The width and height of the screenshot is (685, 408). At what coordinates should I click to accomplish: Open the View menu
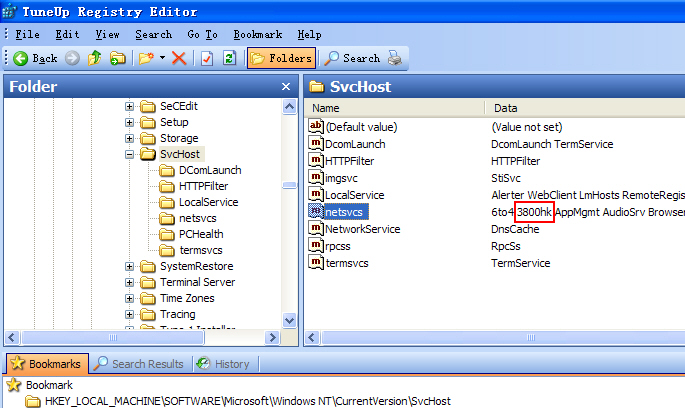pos(107,35)
